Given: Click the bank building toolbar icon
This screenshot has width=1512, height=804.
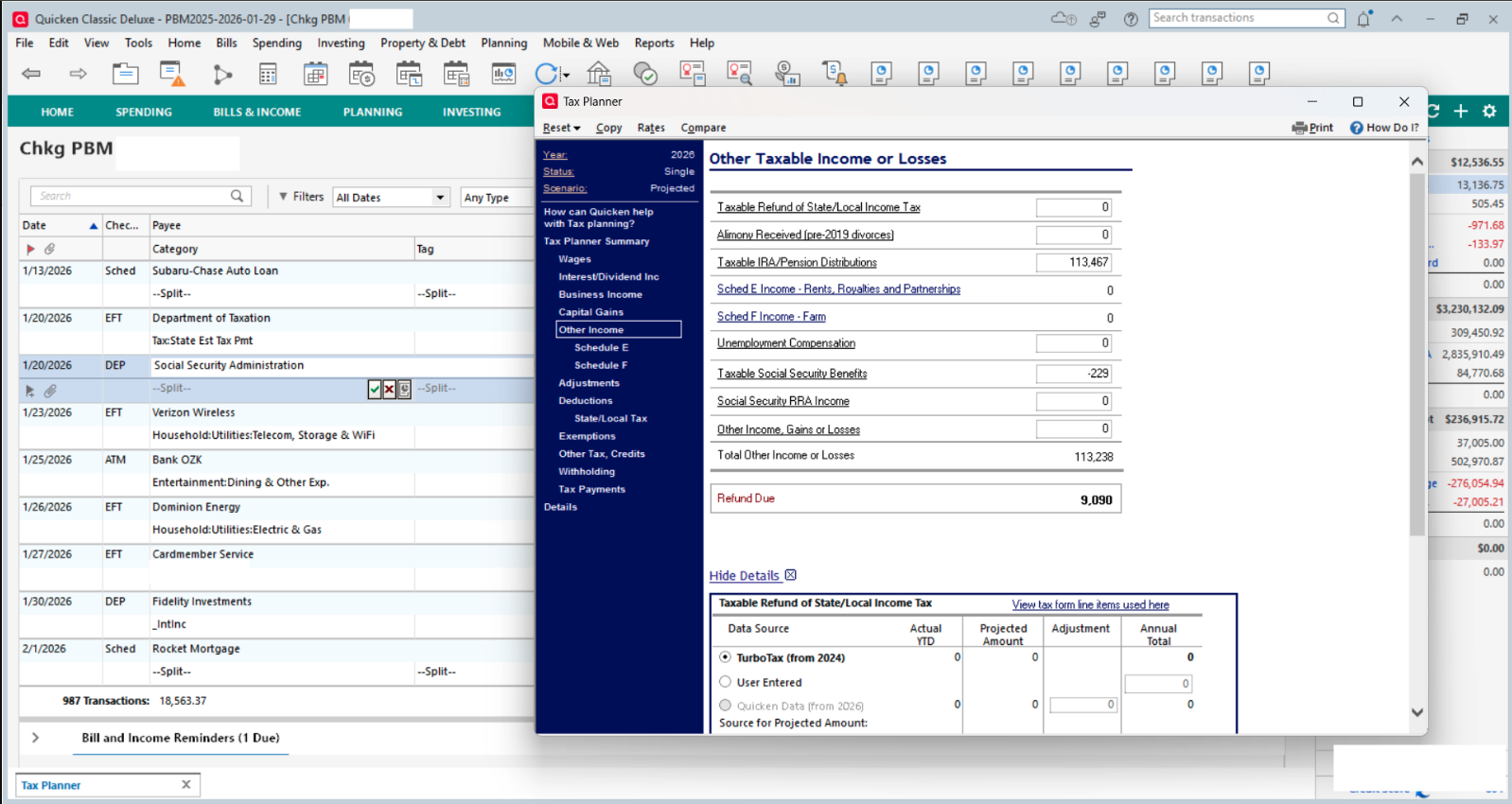Looking at the screenshot, I should [598, 74].
